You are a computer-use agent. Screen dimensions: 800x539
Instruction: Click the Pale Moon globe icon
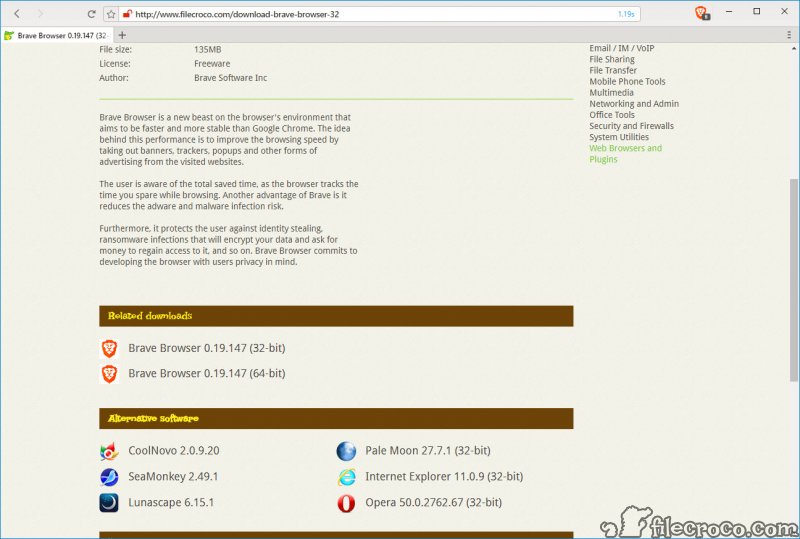[346, 451]
